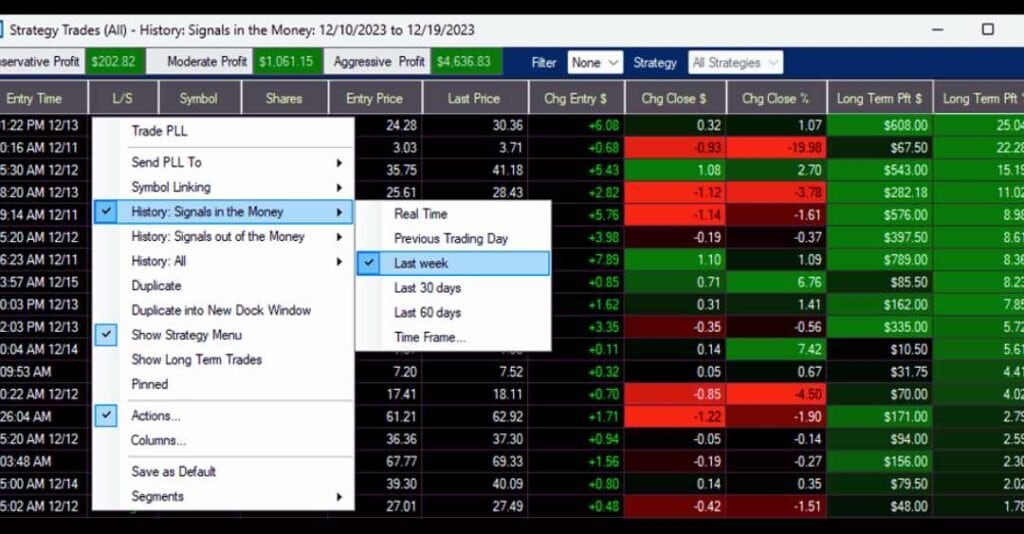Select Real Time history option

420,213
